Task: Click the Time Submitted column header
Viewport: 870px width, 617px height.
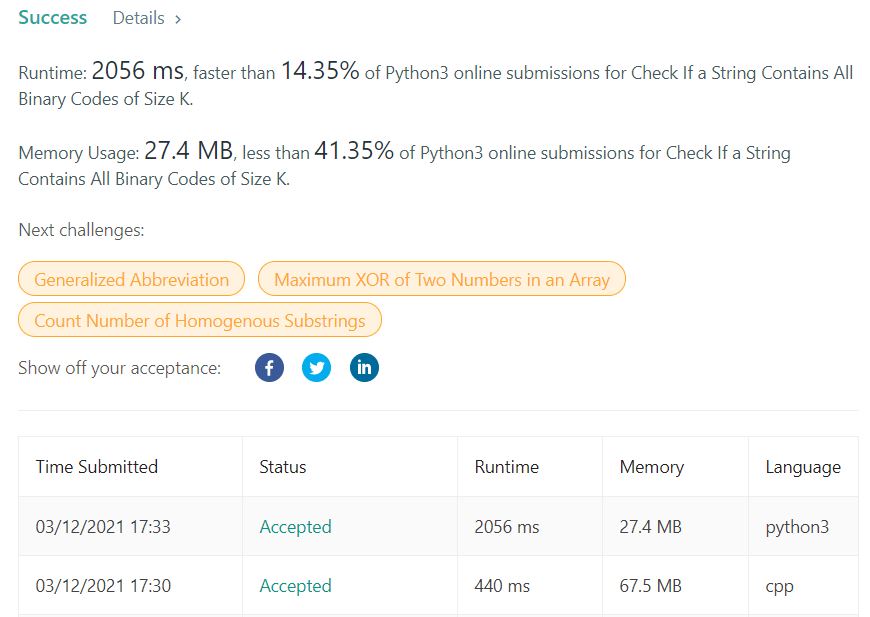Action: (x=97, y=467)
